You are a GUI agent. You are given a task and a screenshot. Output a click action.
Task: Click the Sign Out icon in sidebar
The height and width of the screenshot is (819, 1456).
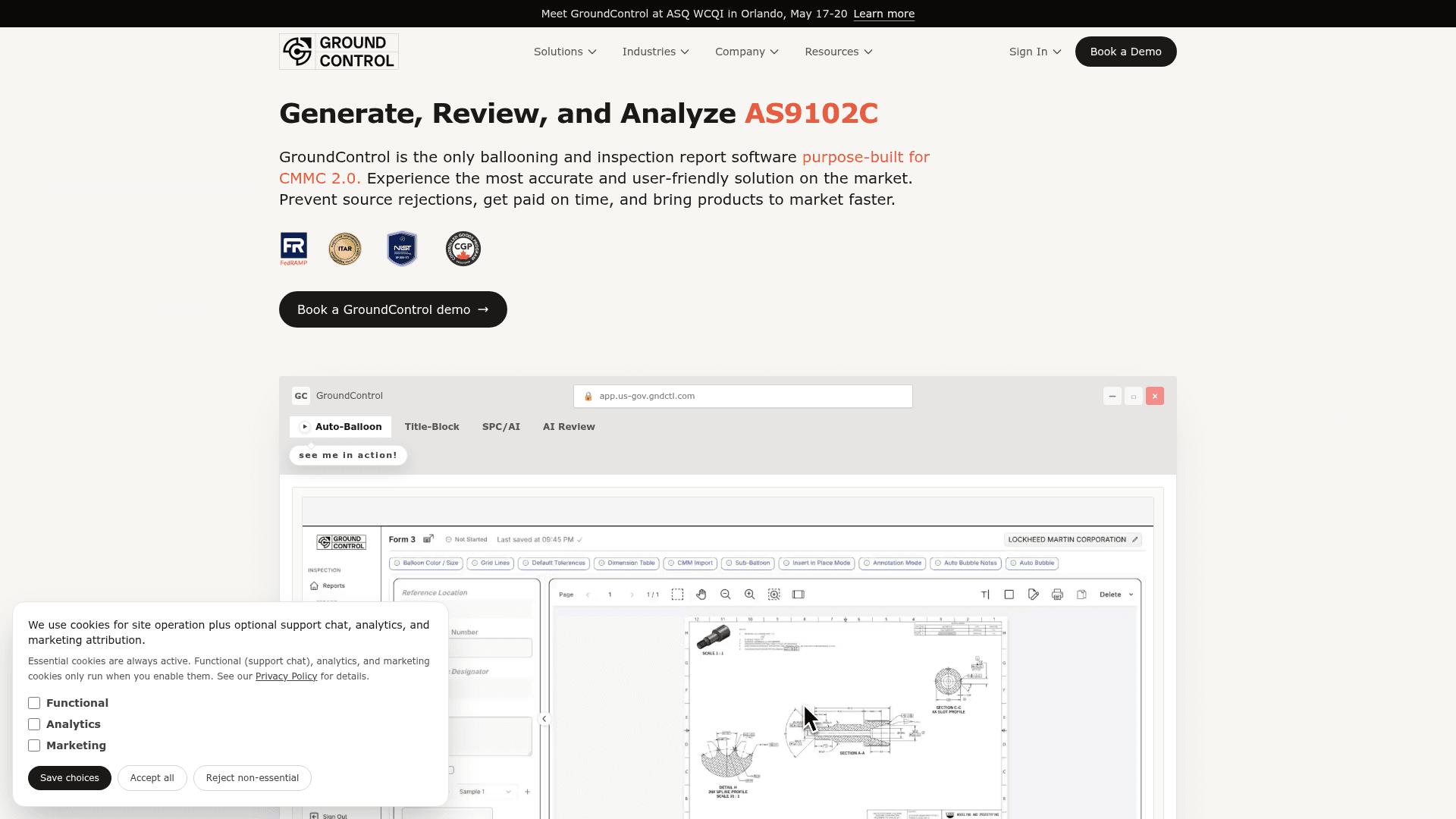[314, 816]
